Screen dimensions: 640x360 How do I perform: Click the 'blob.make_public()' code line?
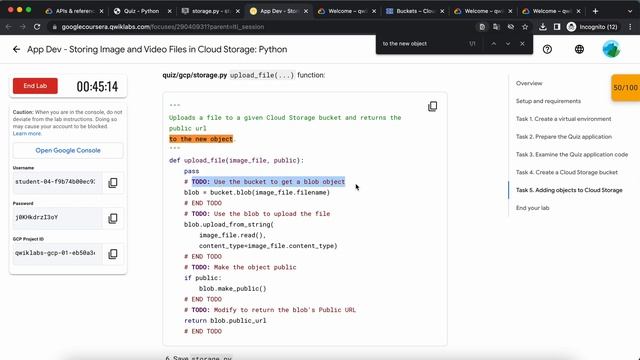233,289
